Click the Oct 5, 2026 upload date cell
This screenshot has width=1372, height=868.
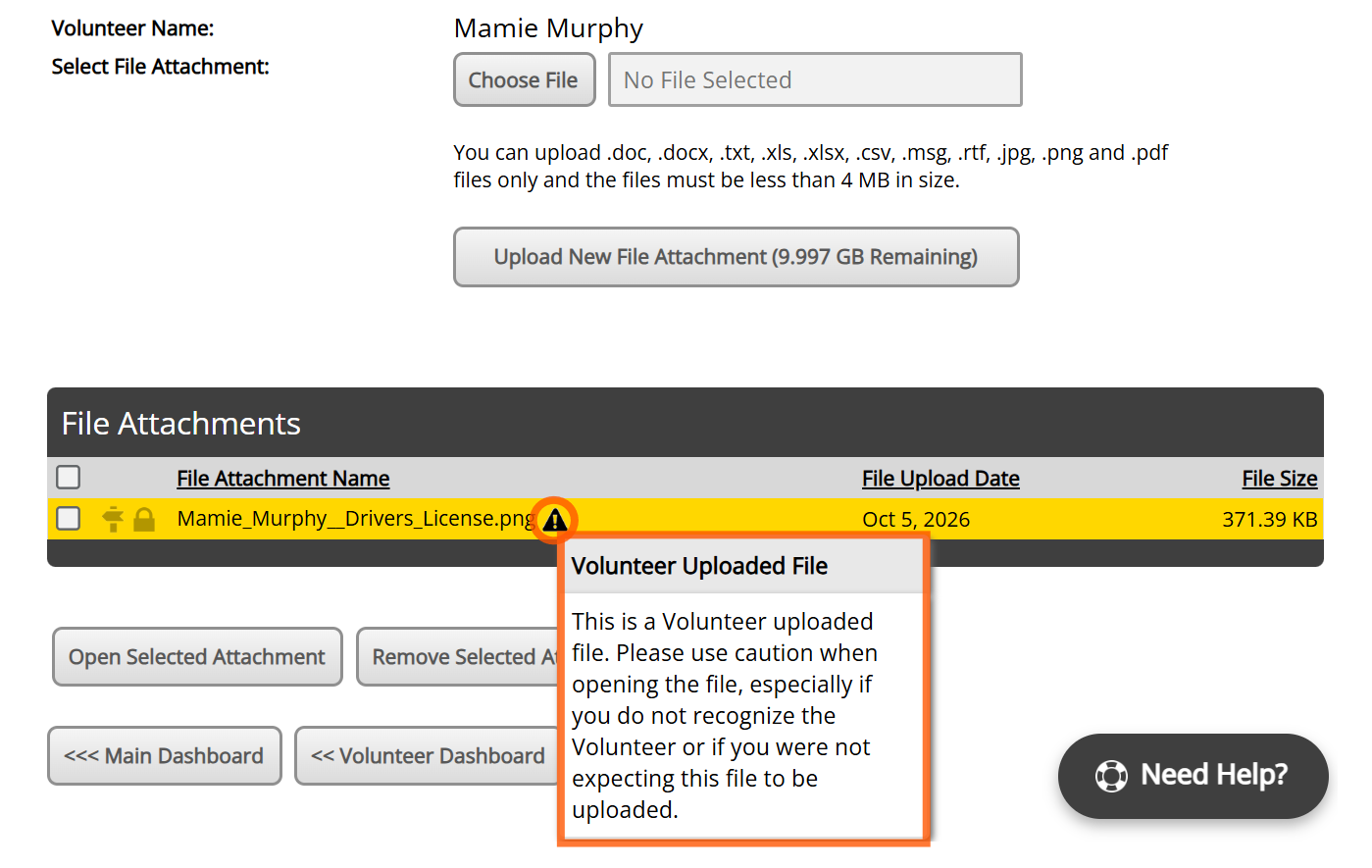click(916, 520)
